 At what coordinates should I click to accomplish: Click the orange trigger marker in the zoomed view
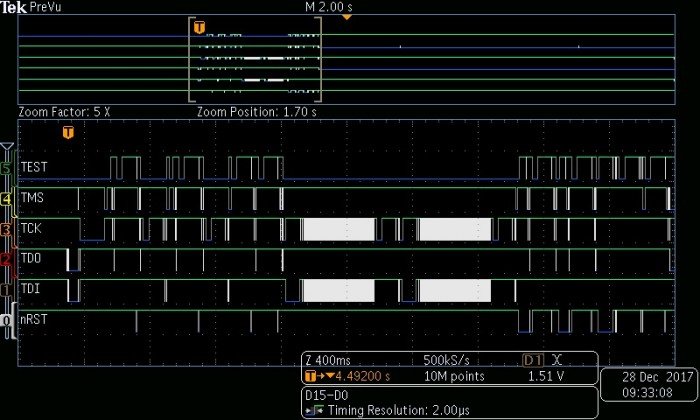coord(68,132)
